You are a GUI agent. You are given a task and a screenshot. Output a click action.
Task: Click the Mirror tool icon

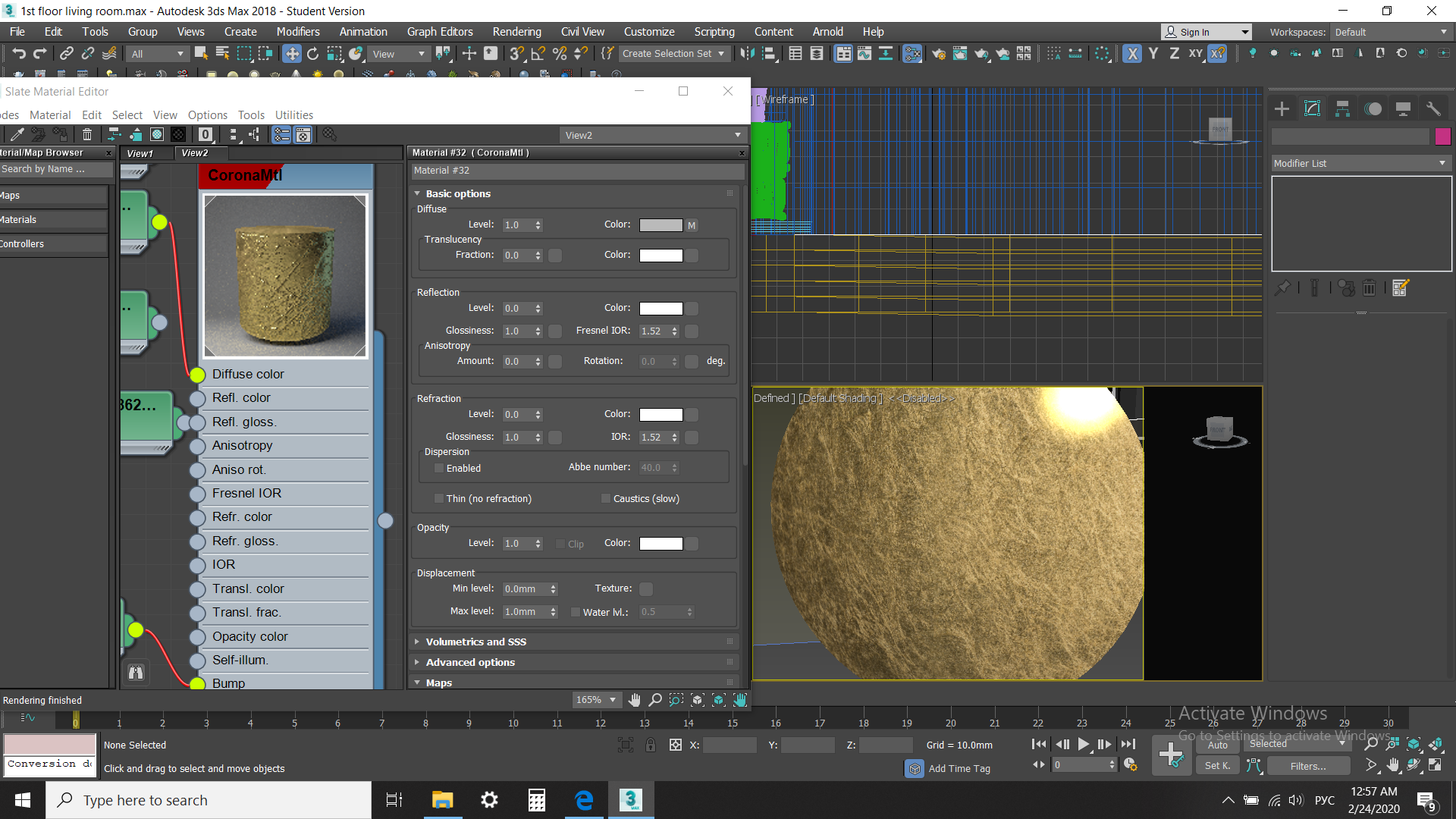click(x=748, y=53)
